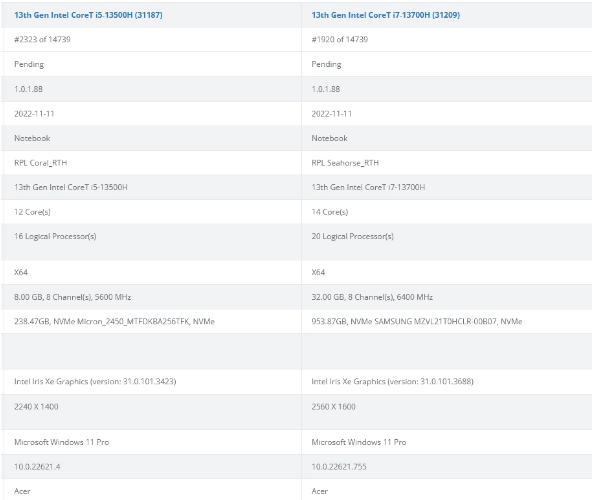Image resolution: width=592 pixels, height=500 pixels.
Task: Select the 12 Core(s) value
Action: (x=32, y=212)
